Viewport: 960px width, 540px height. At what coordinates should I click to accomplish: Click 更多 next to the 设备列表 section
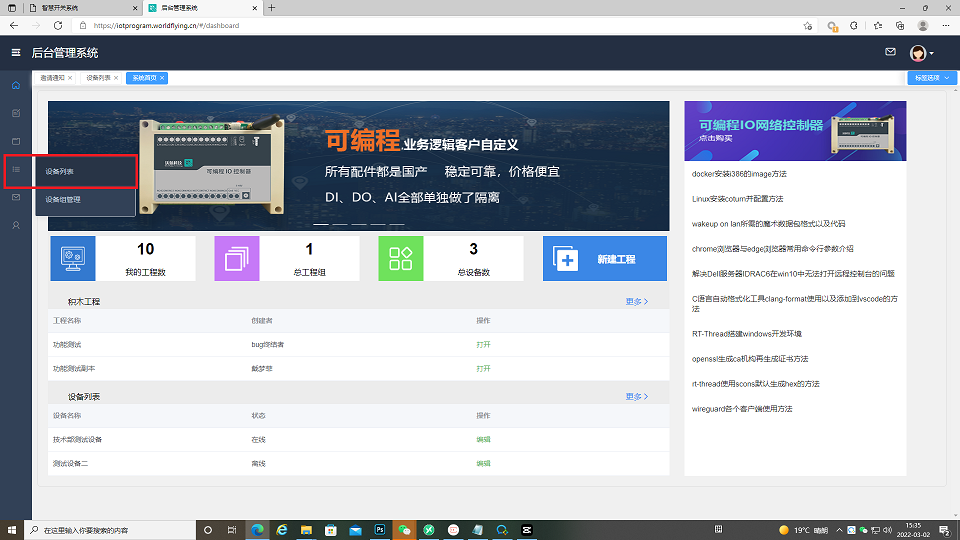coord(637,397)
